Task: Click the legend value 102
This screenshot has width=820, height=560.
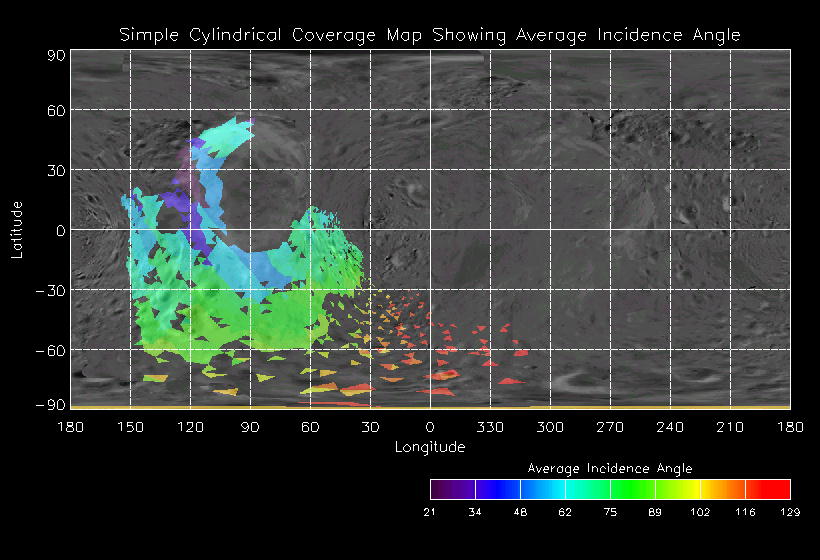Action: tap(700, 512)
